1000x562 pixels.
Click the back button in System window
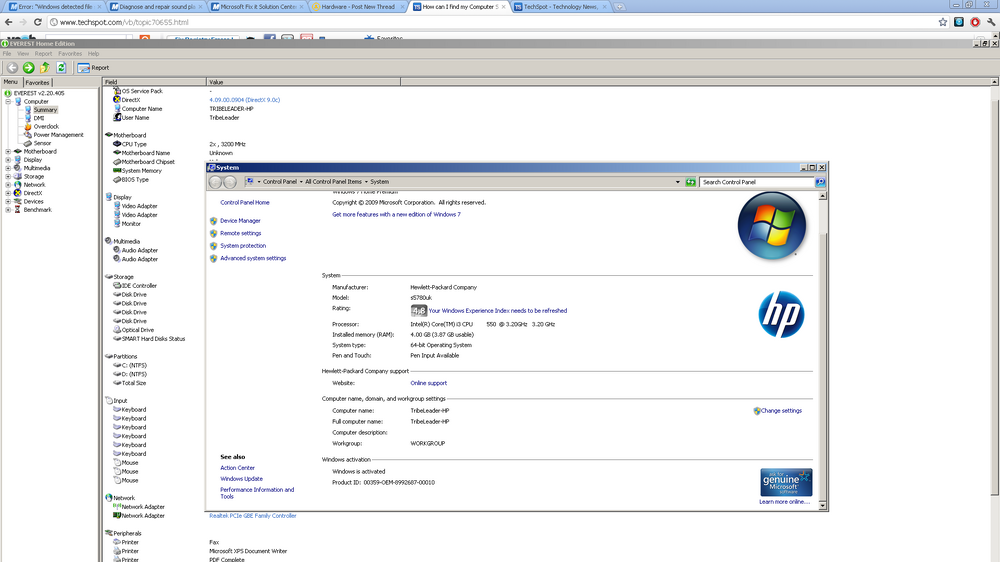pyautogui.click(x=216, y=182)
